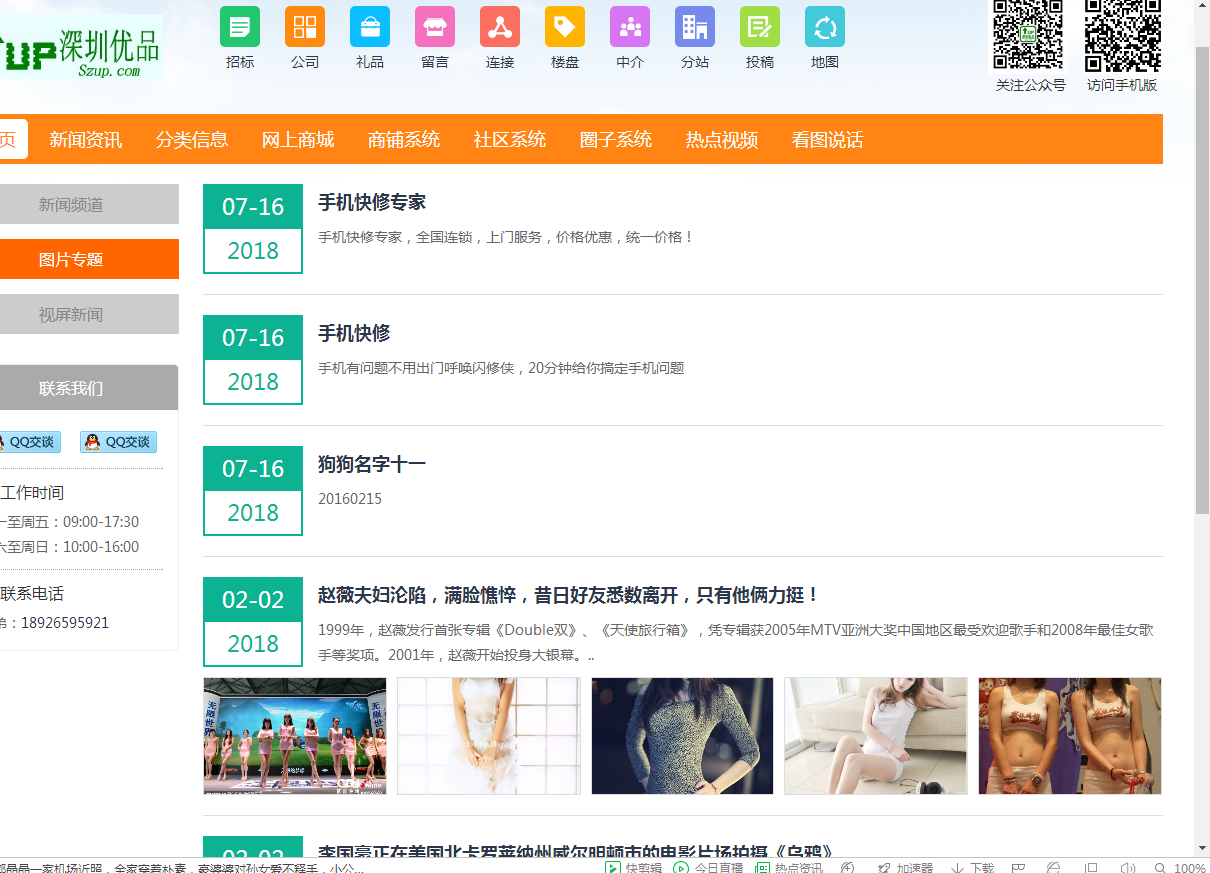This screenshot has width=1210, height=873.
Task: Open the article 手机快修专家
Action: click(x=372, y=203)
